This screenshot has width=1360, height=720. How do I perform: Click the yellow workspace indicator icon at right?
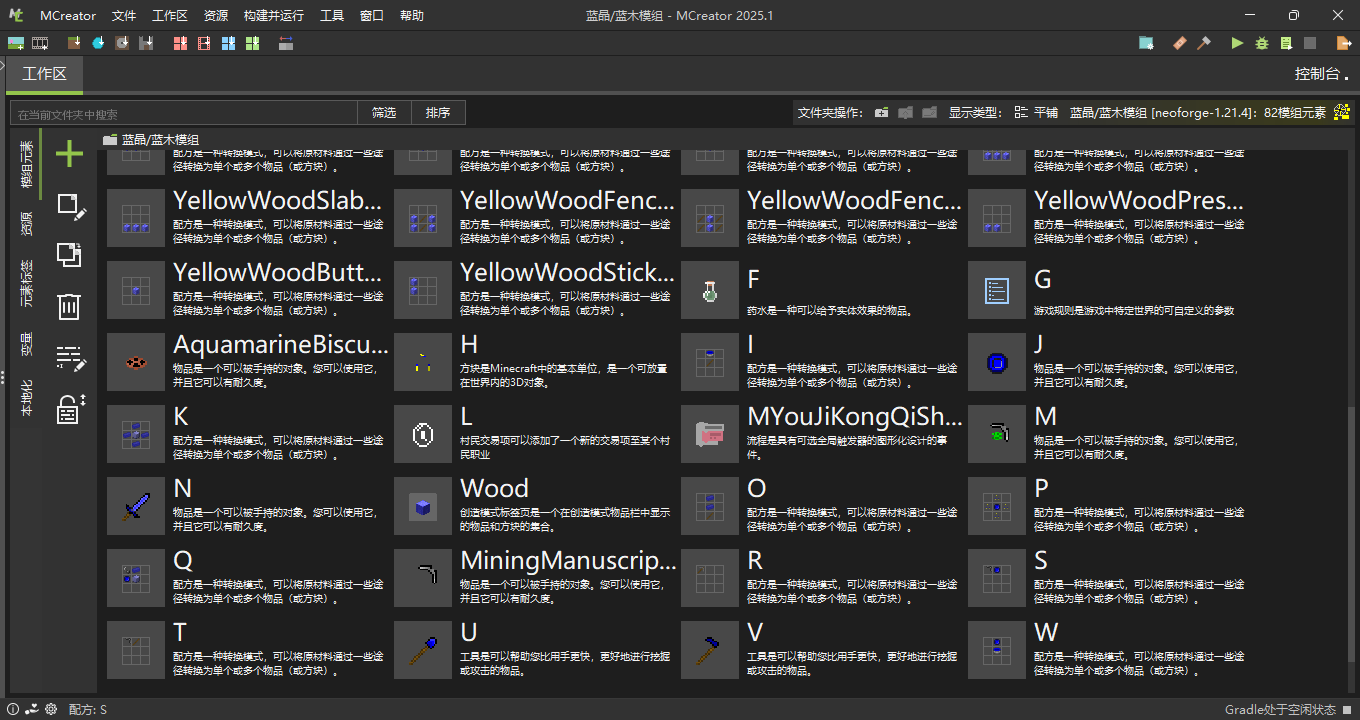click(1342, 112)
